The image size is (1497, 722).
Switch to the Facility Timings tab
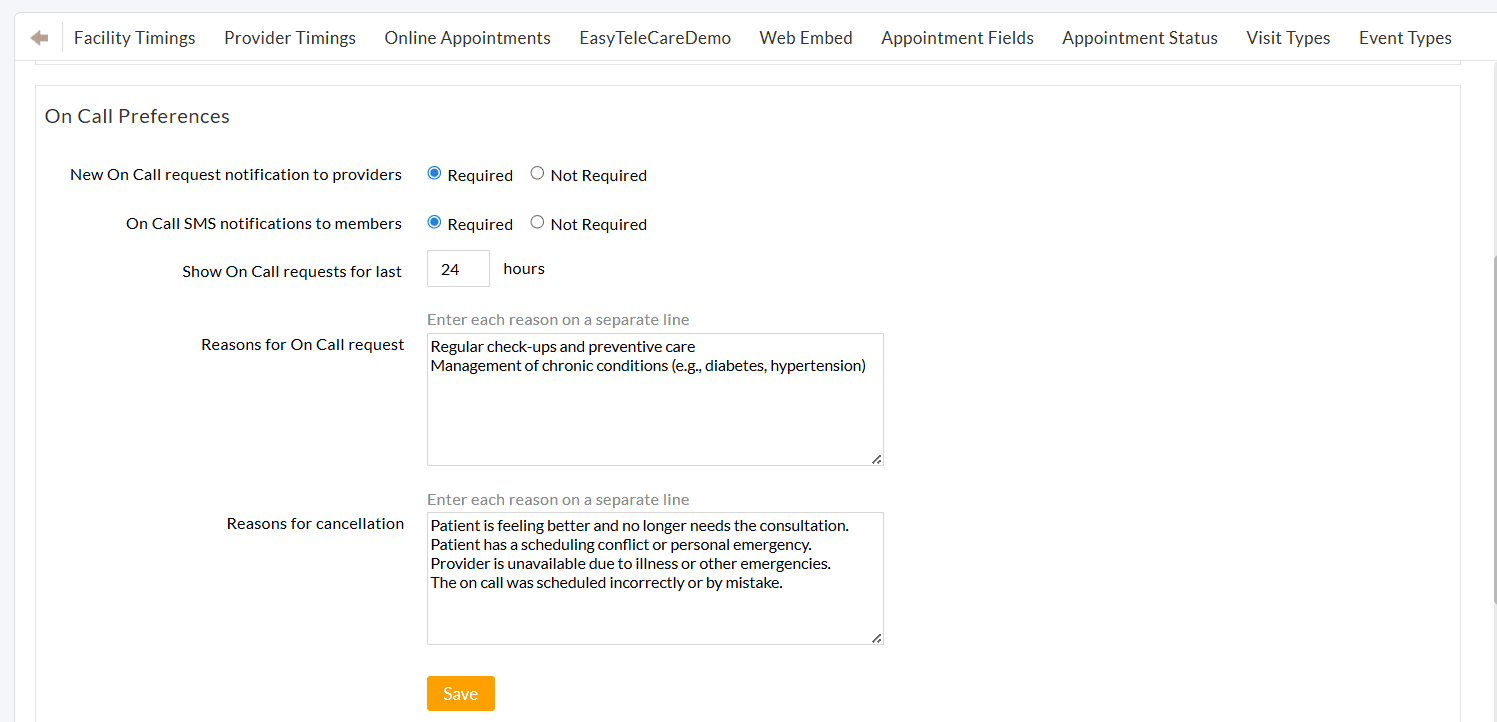pos(134,37)
